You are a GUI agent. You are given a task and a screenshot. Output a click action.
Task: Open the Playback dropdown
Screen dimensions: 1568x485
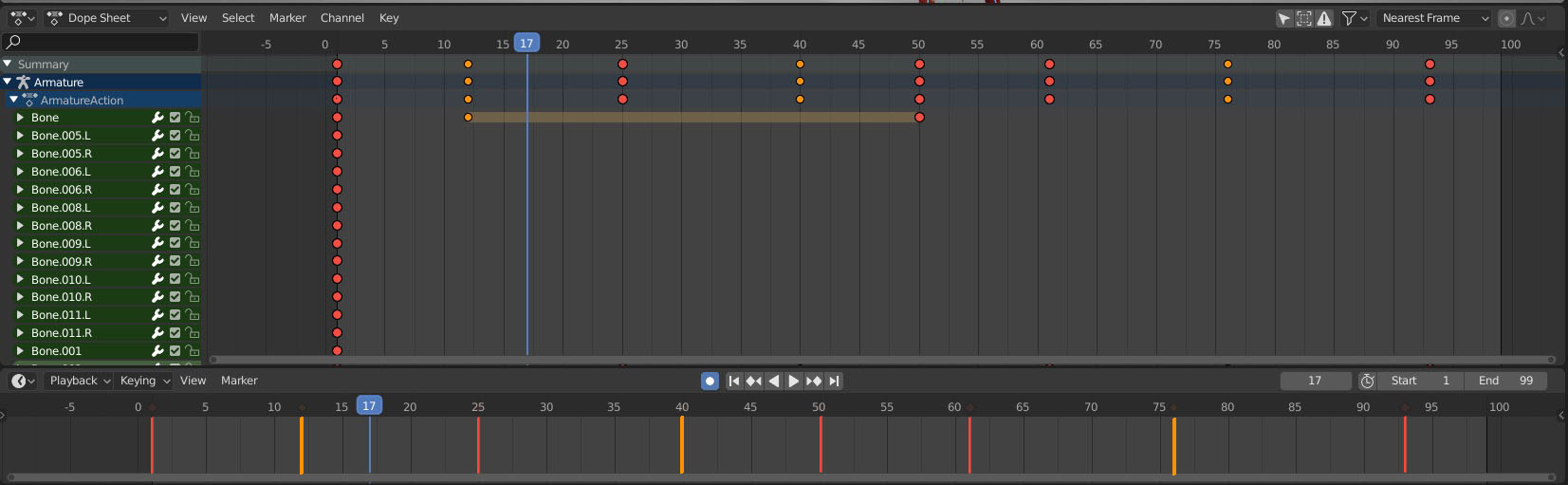point(80,381)
